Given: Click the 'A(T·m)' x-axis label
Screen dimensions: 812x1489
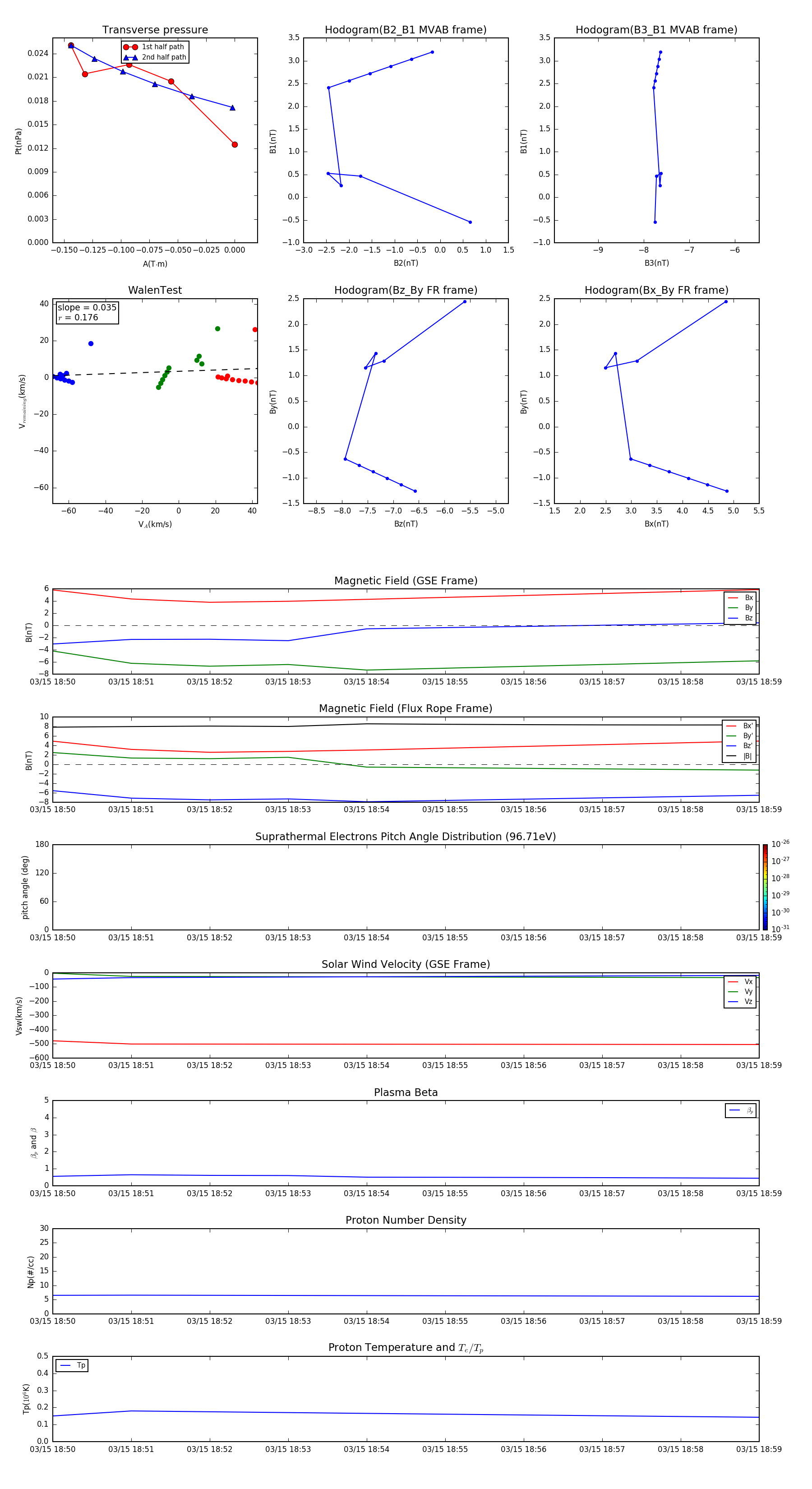Looking at the screenshot, I should pos(155,264).
